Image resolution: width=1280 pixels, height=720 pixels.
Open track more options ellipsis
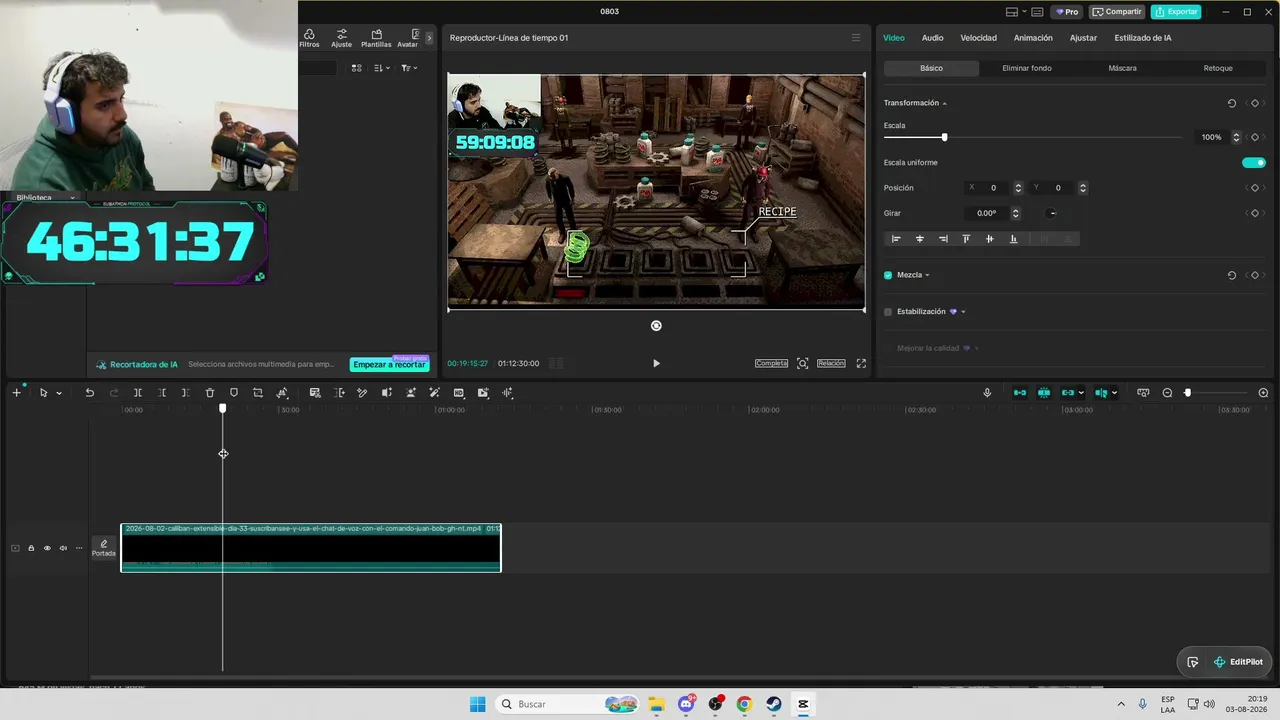click(x=79, y=548)
